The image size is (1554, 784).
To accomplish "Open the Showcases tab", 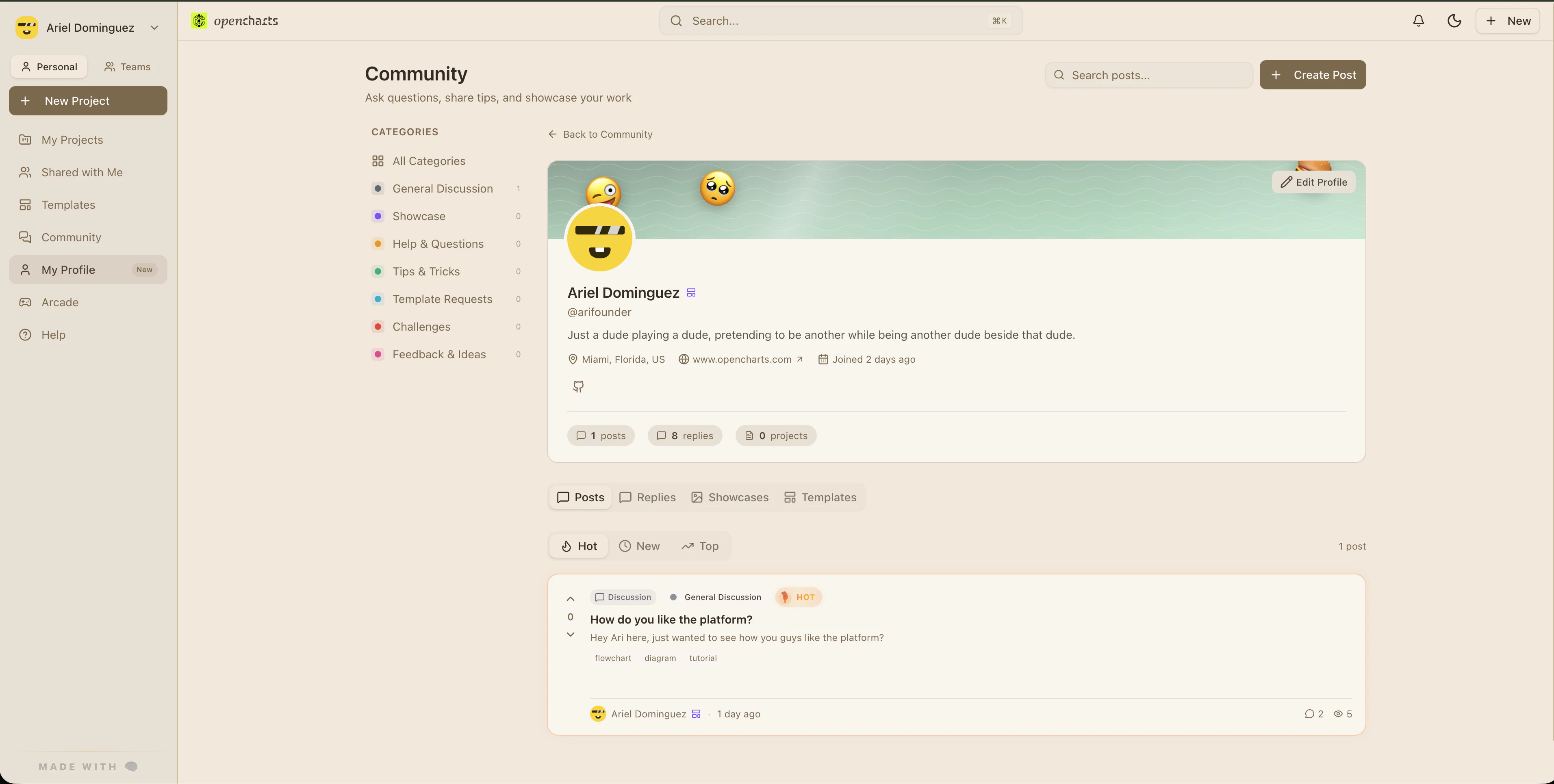I will 729,497.
